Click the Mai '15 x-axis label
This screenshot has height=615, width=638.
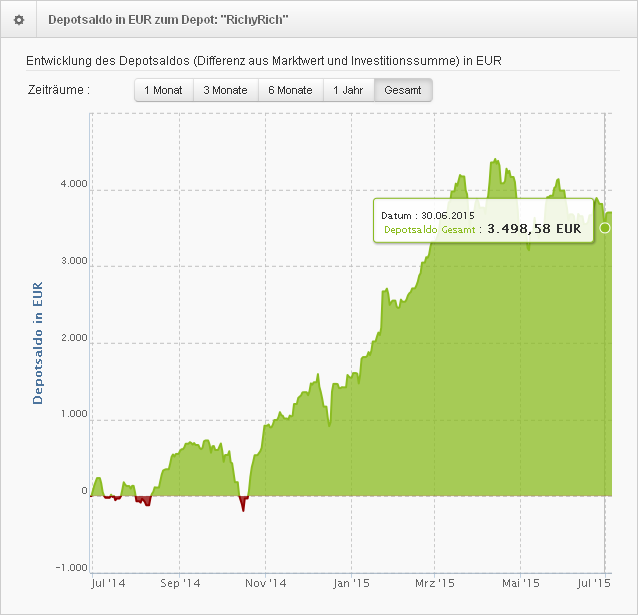click(520, 582)
